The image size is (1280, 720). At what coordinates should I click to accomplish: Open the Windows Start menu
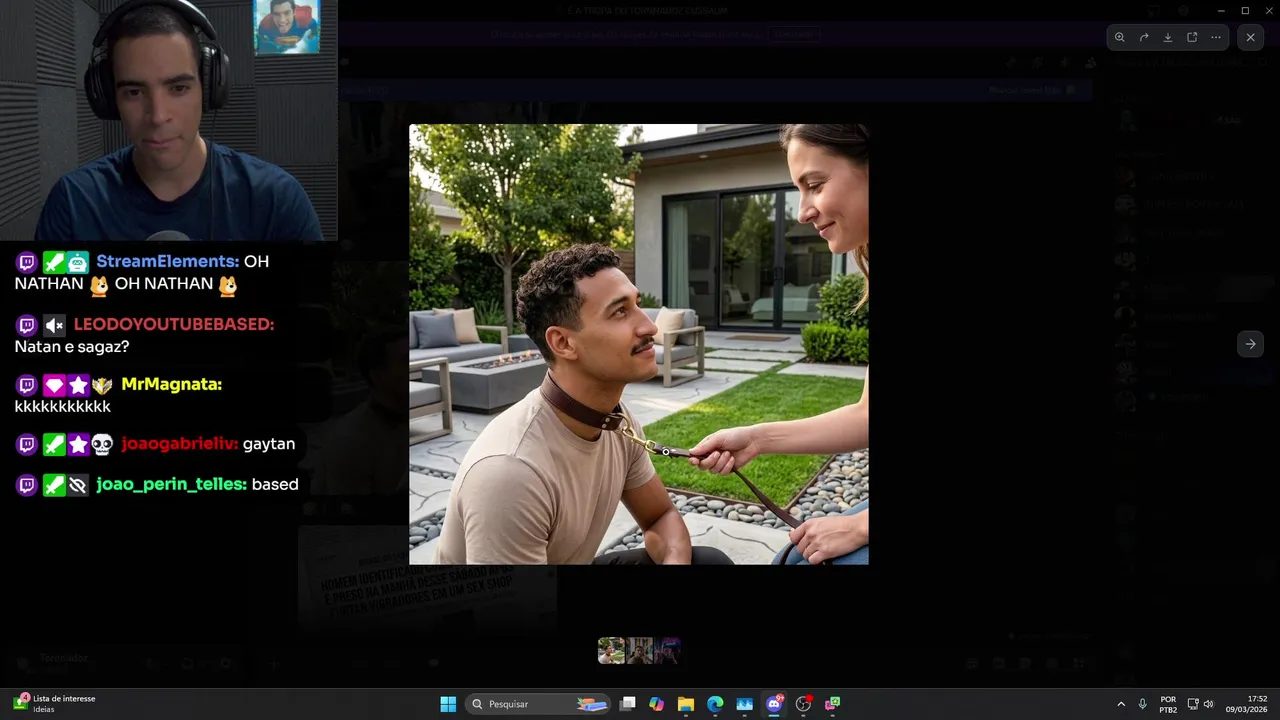coord(448,704)
